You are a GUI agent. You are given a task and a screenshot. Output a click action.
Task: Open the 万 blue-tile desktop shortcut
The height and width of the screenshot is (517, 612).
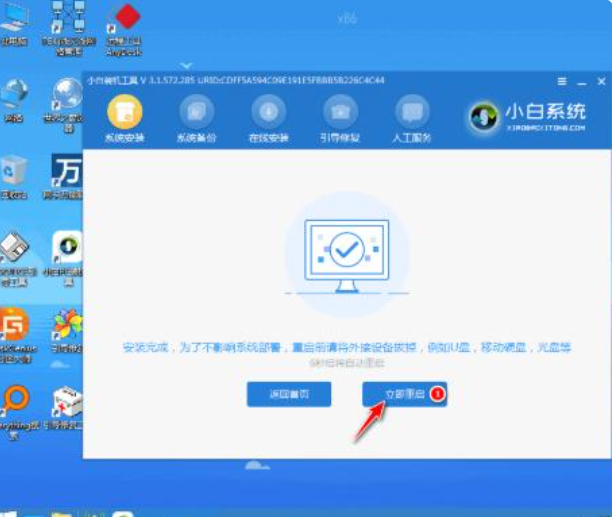pos(67,172)
